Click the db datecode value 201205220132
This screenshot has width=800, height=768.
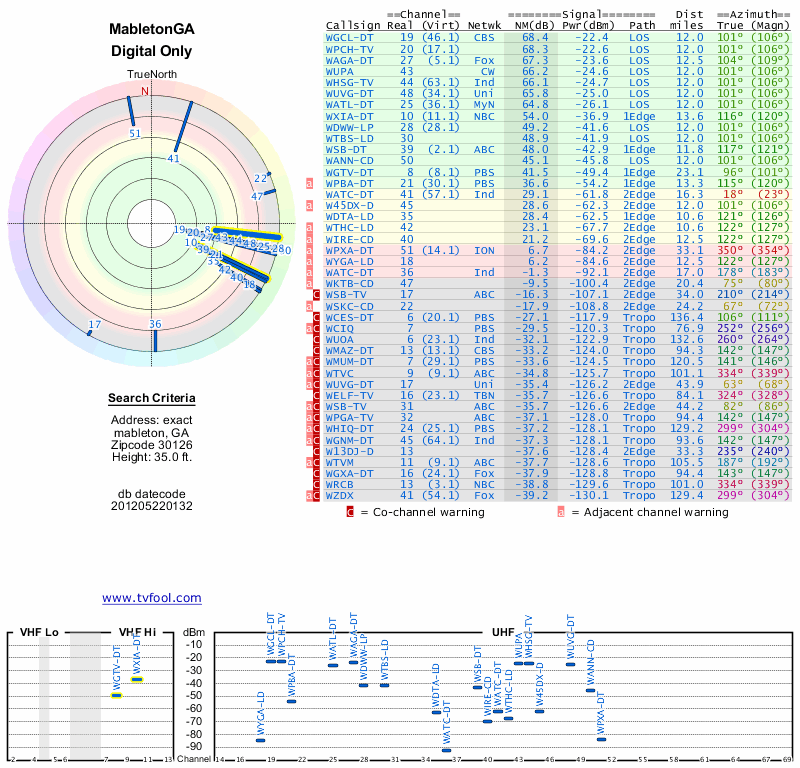(x=152, y=506)
